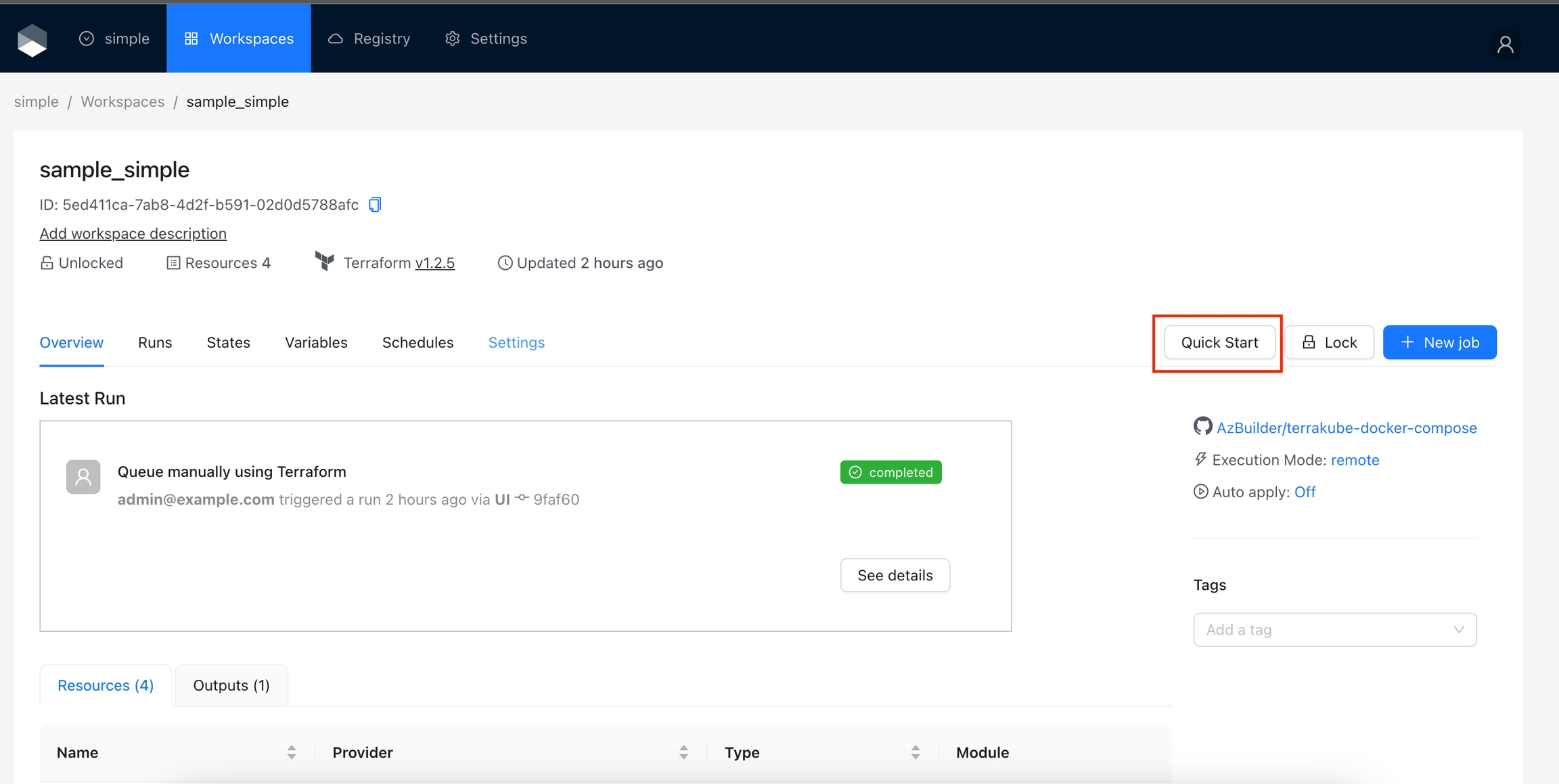Lock the workspace using Lock button

[x=1329, y=342]
